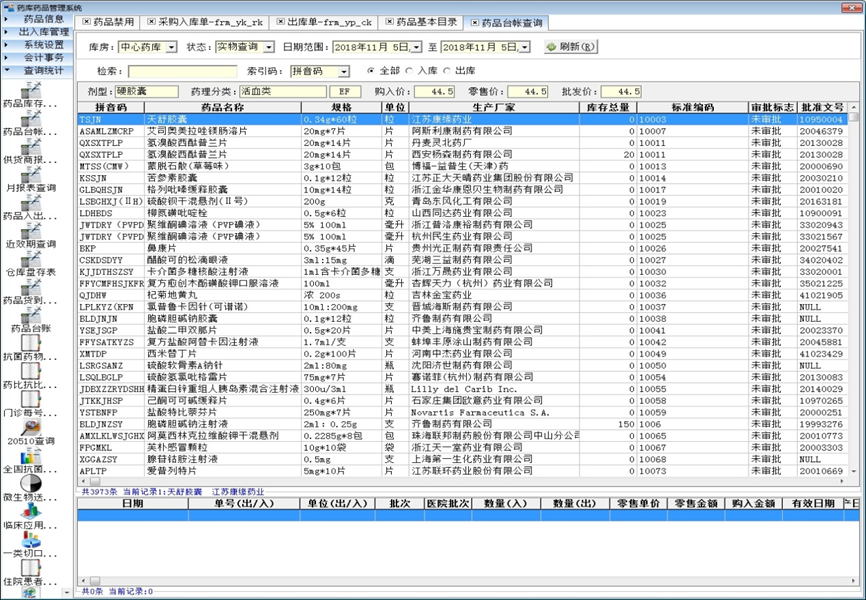The image size is (866, 600).
Task: Expand the 出入库管理 sidebar section
Action: point(36,32)
